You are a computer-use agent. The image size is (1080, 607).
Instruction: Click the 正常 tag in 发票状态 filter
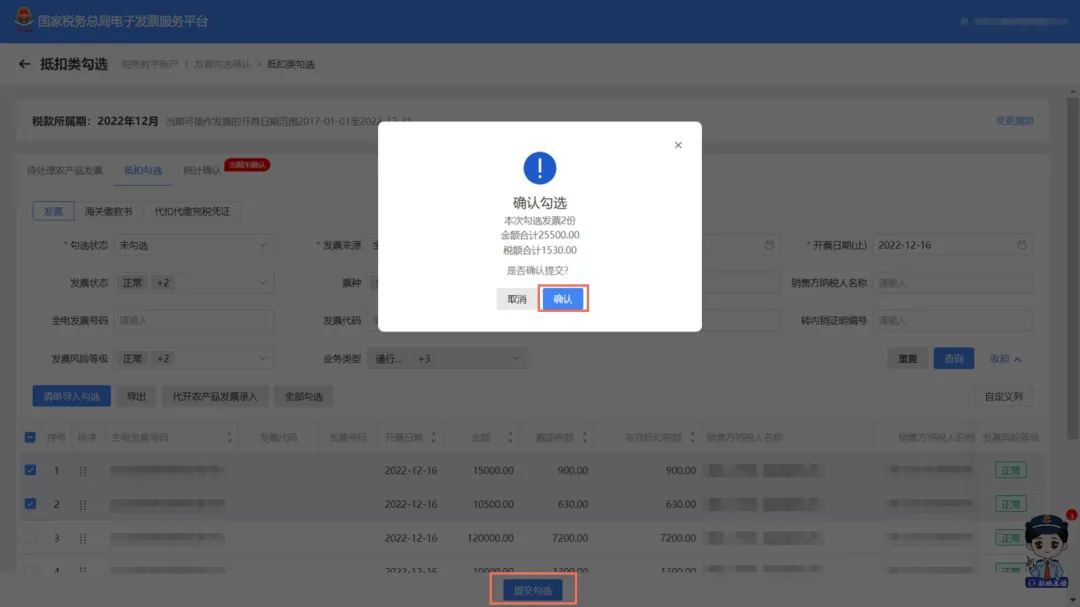pos(132,283)
